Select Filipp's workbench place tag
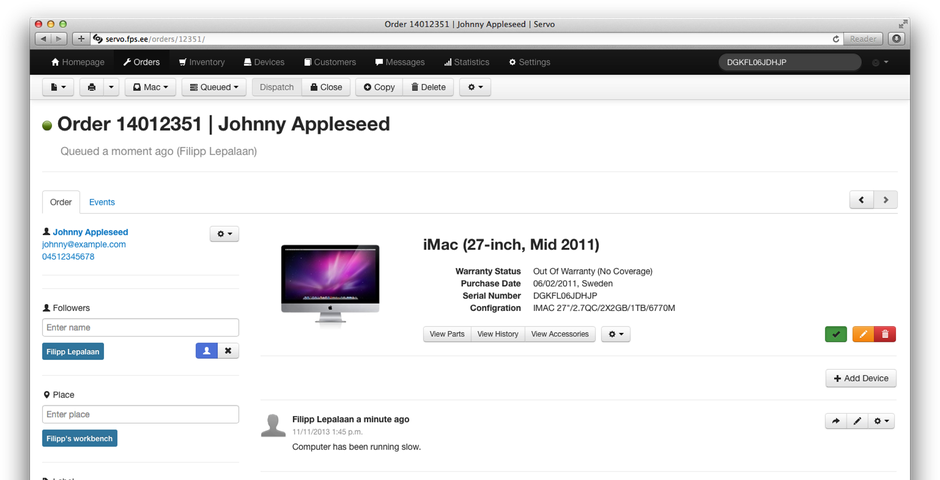This screenshot has height=480, width=940. (x=80, y=439)
